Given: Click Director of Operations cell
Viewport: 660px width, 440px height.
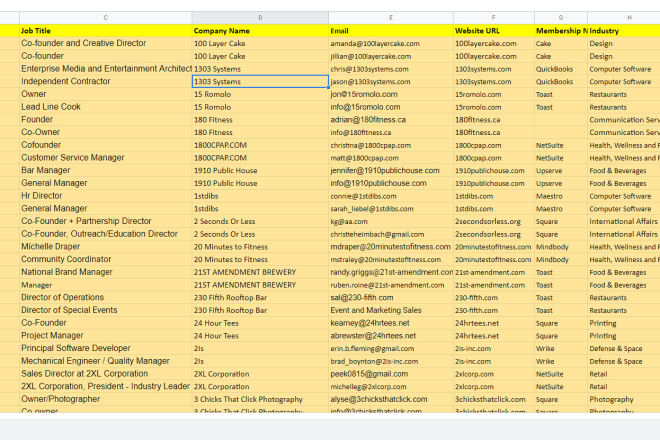Looking at the screenshot, I should (105, 297).
